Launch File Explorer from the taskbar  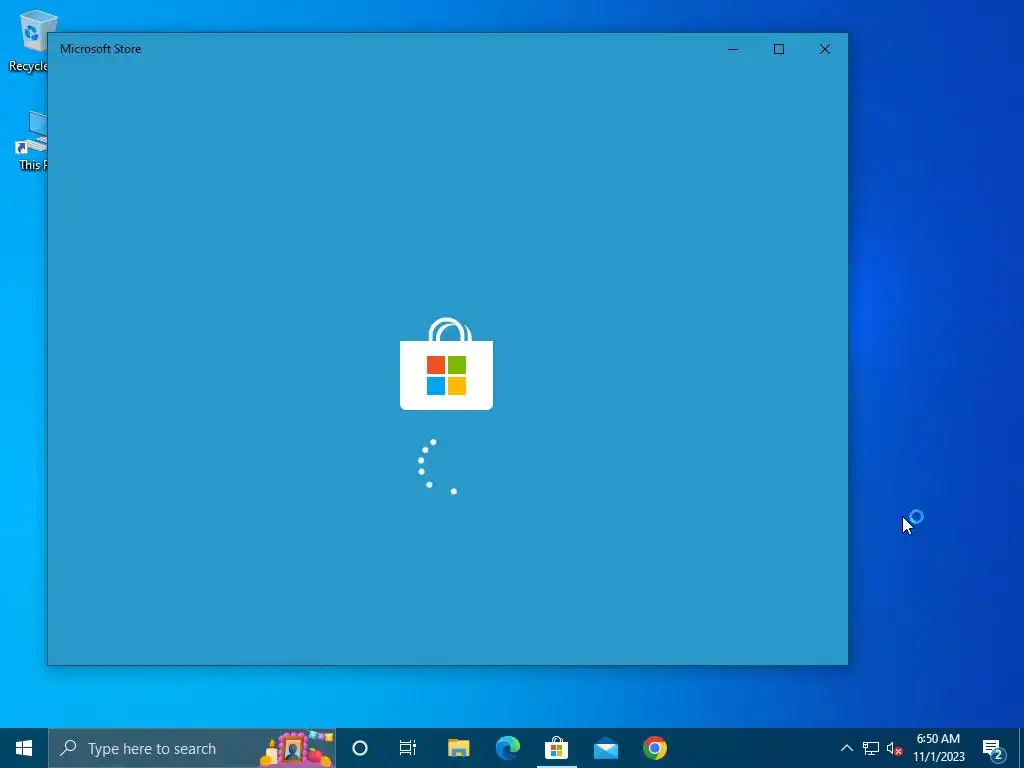(x=458, y=748)
